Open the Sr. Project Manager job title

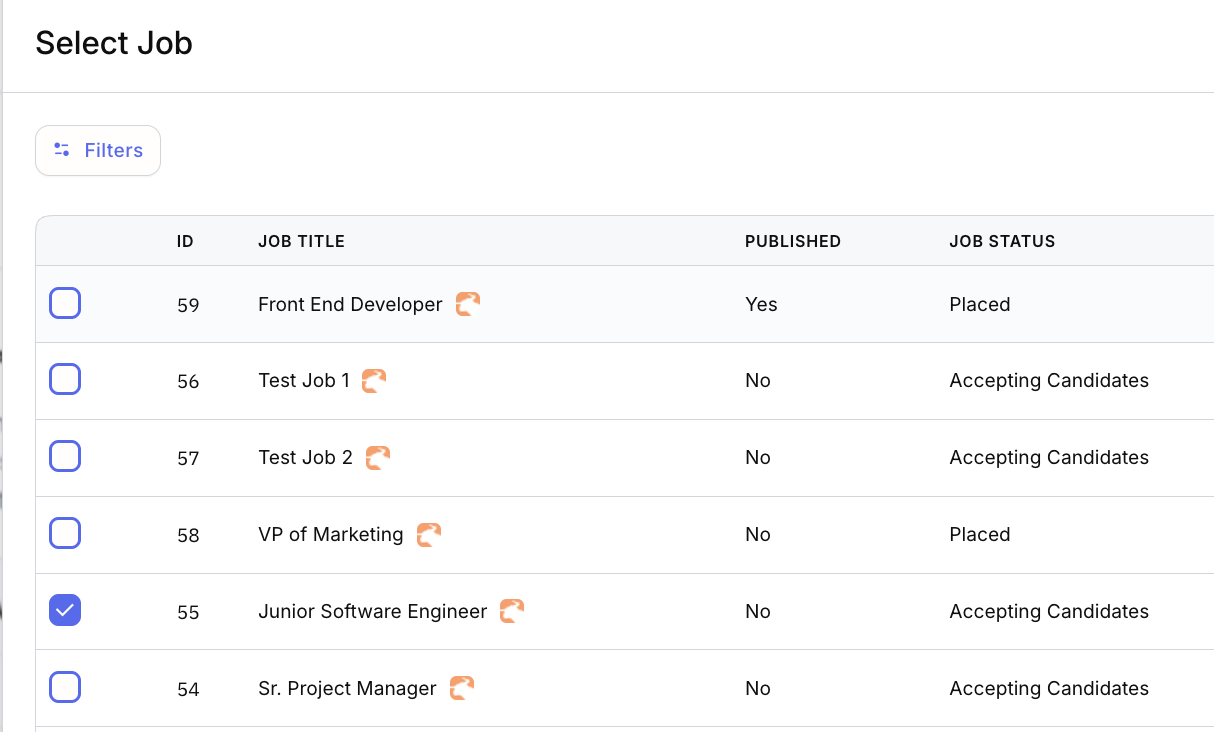point(347,688)
